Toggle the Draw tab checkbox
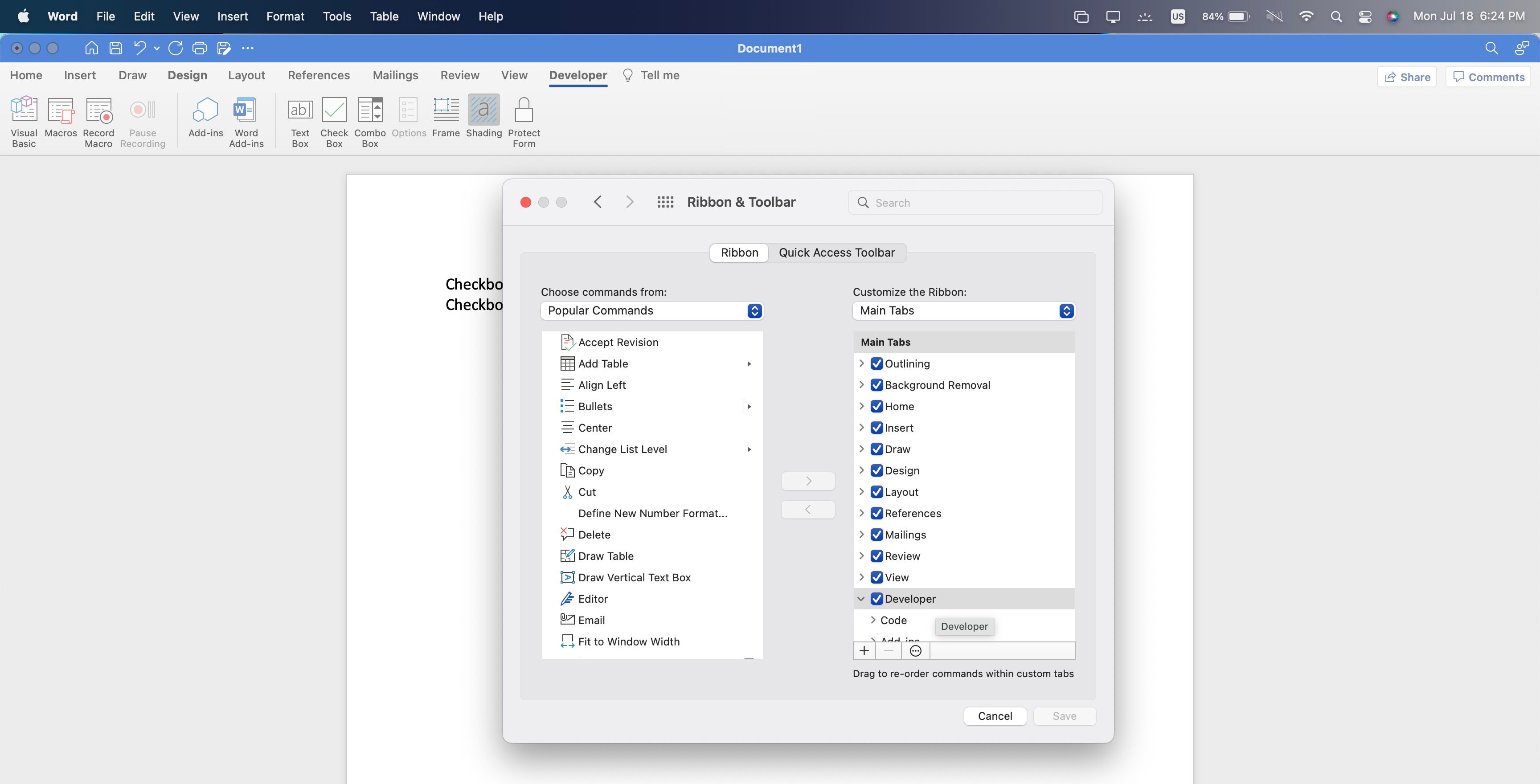Screen dimensions: 1540x784 877,449
